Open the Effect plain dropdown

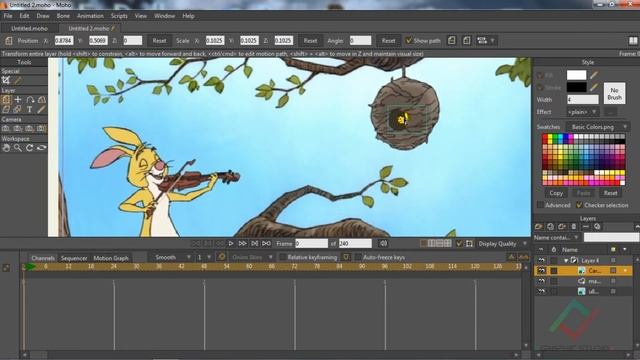pos(582,112)
